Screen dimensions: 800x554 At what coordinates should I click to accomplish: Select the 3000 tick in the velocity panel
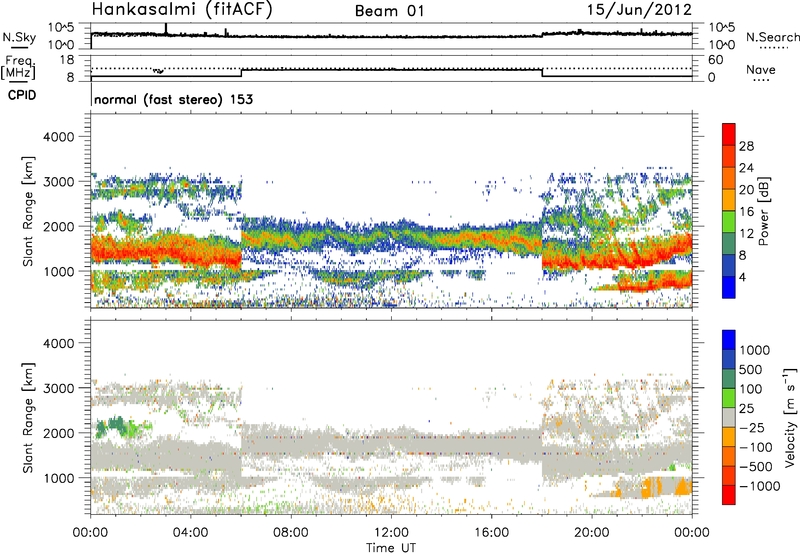[59, 388]
